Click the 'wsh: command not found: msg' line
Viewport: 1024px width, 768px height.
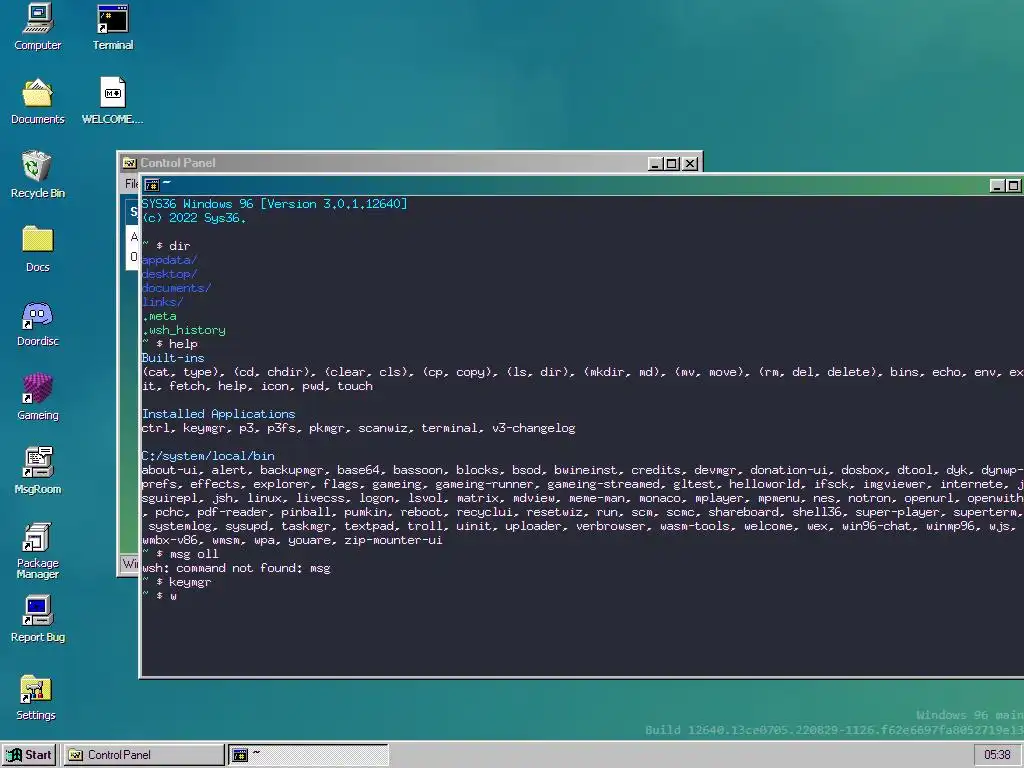tap(236, 568)
